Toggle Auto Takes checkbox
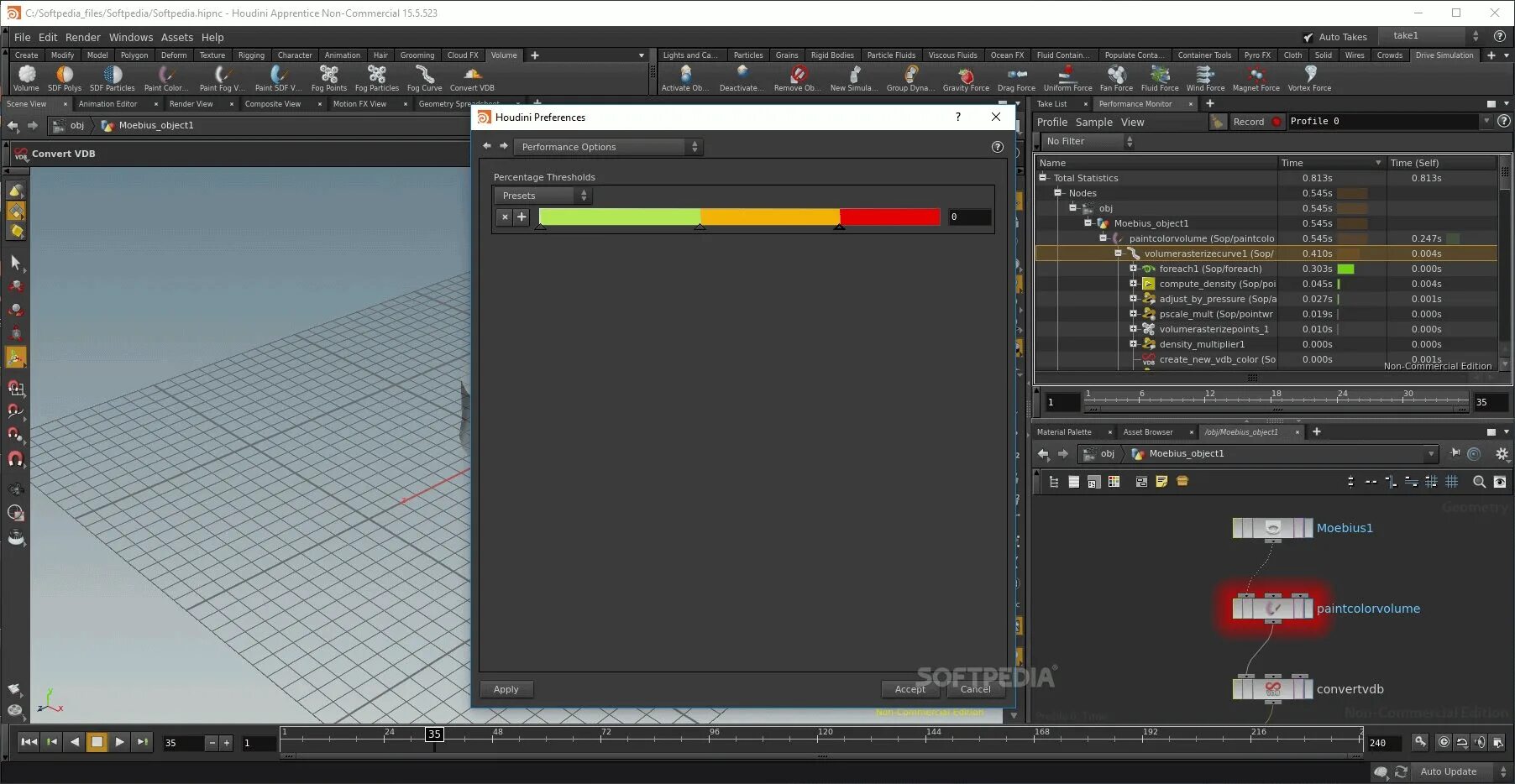The width and height of the screenshot is (1515, 784). tap(1308, 37)
